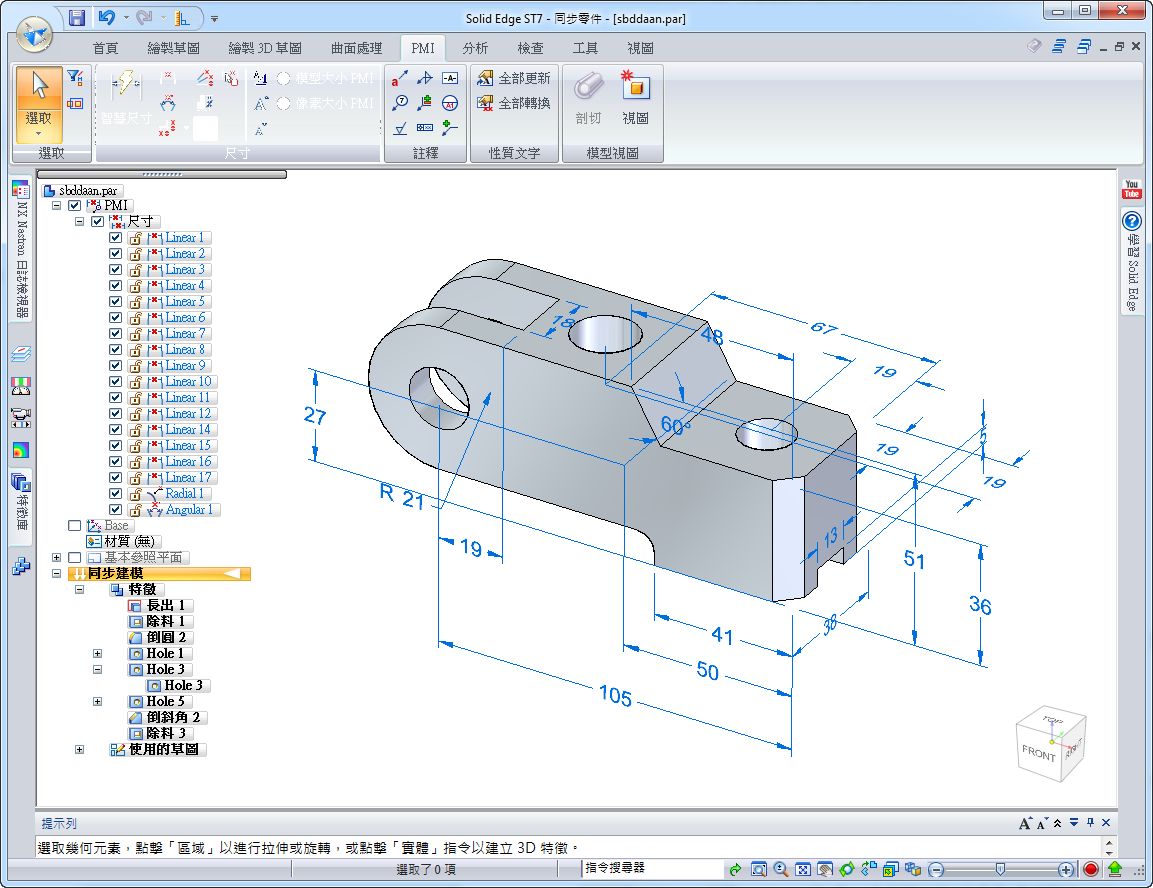
Task: Click the red record button in status bar
Action: (1090, 870)
